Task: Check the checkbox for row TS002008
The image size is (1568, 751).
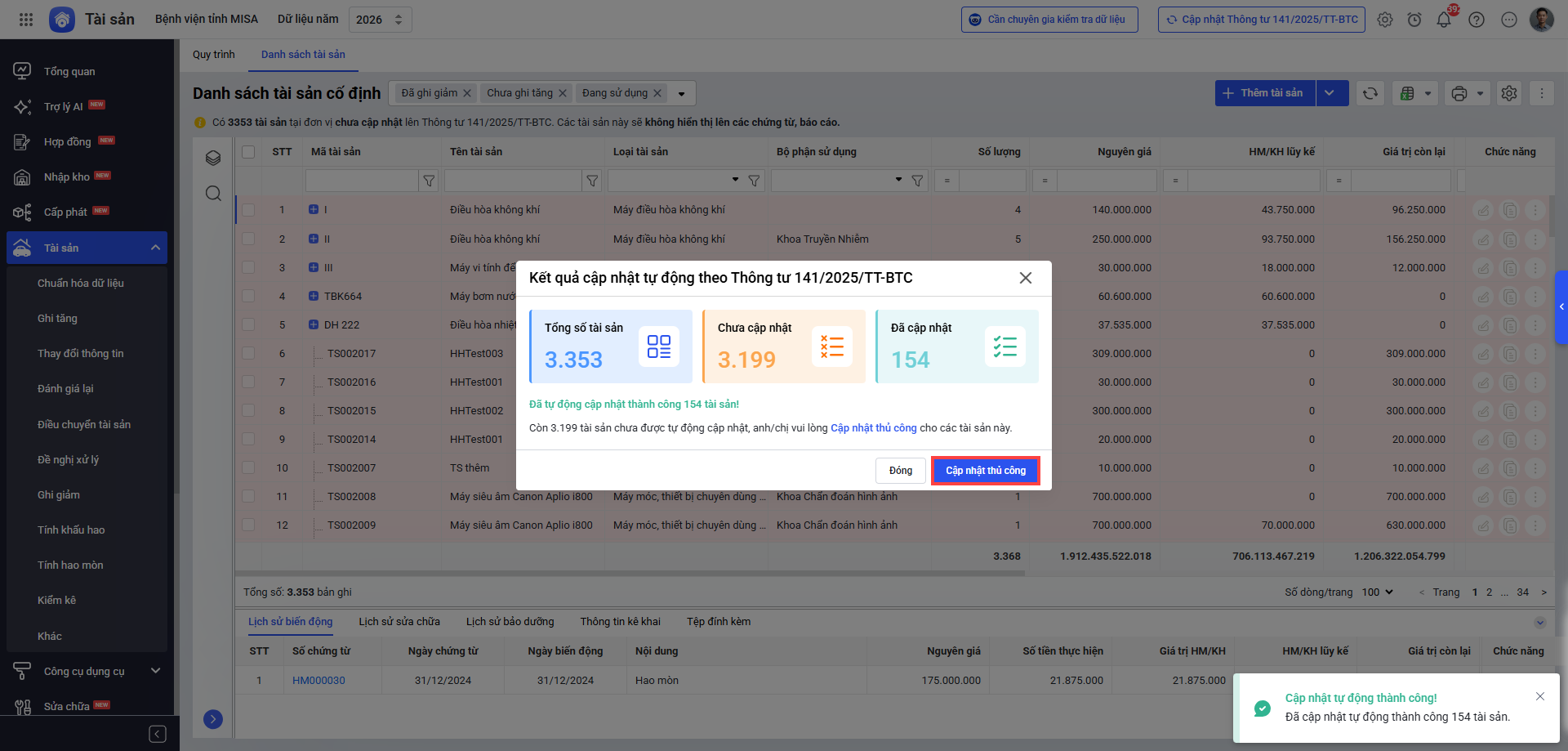Action: tap(248, 497)
